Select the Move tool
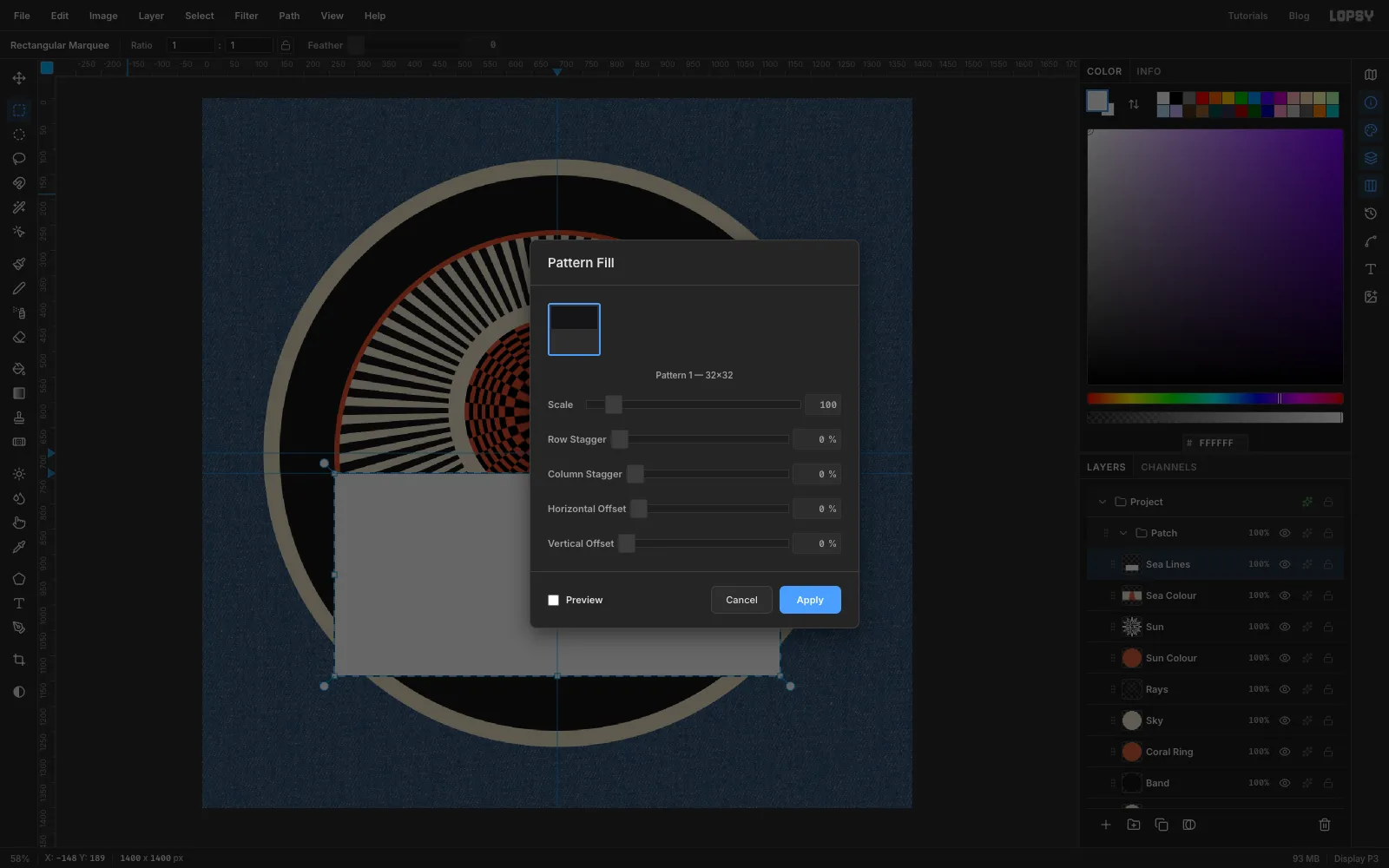The width and height of the screenshot is (1389, 868). click(x=19, y=78)
